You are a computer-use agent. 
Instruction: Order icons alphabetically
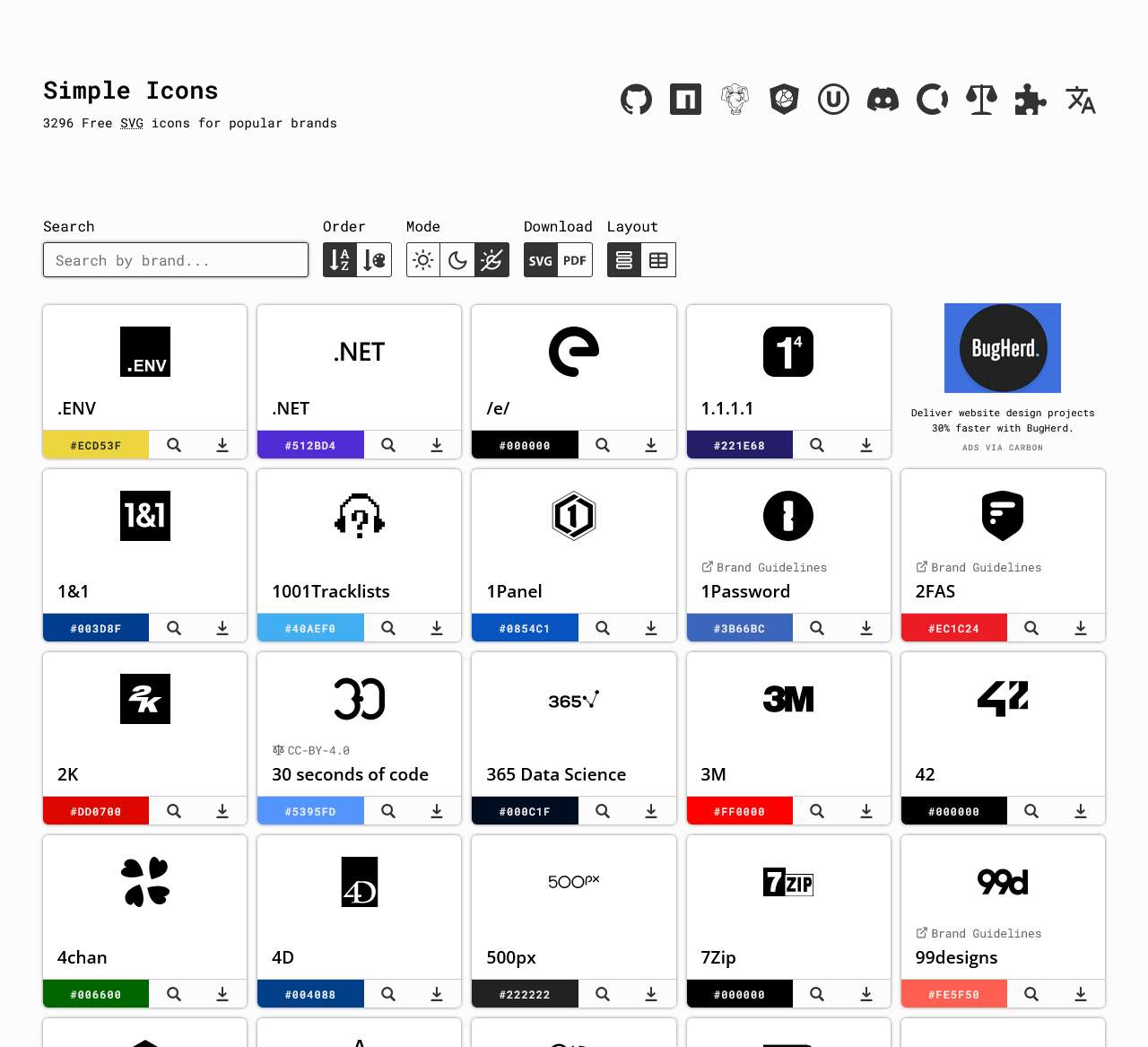tap(340, 260)
